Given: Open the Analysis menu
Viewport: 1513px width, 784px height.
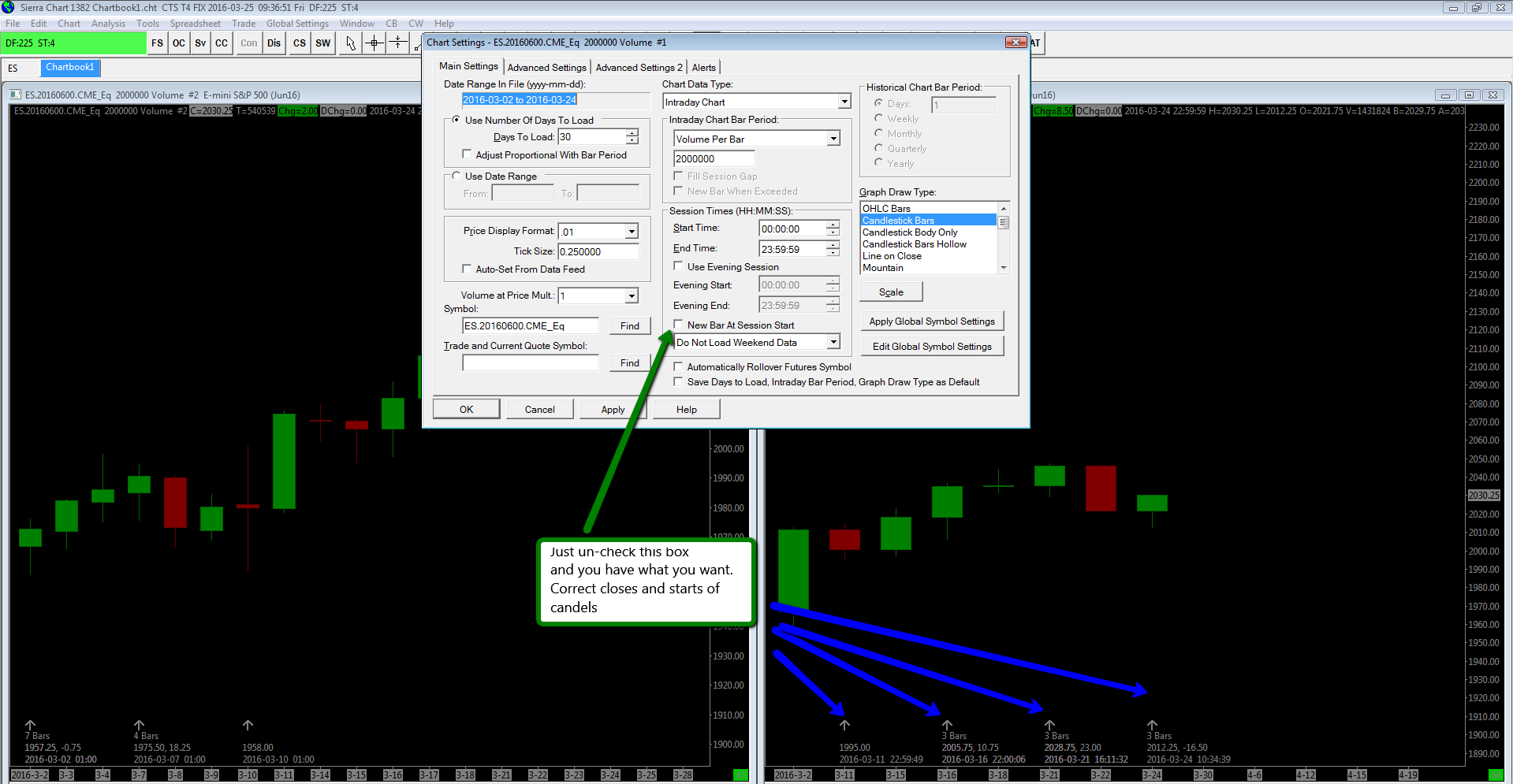Looking at the screenshot, I should (108, 24).
